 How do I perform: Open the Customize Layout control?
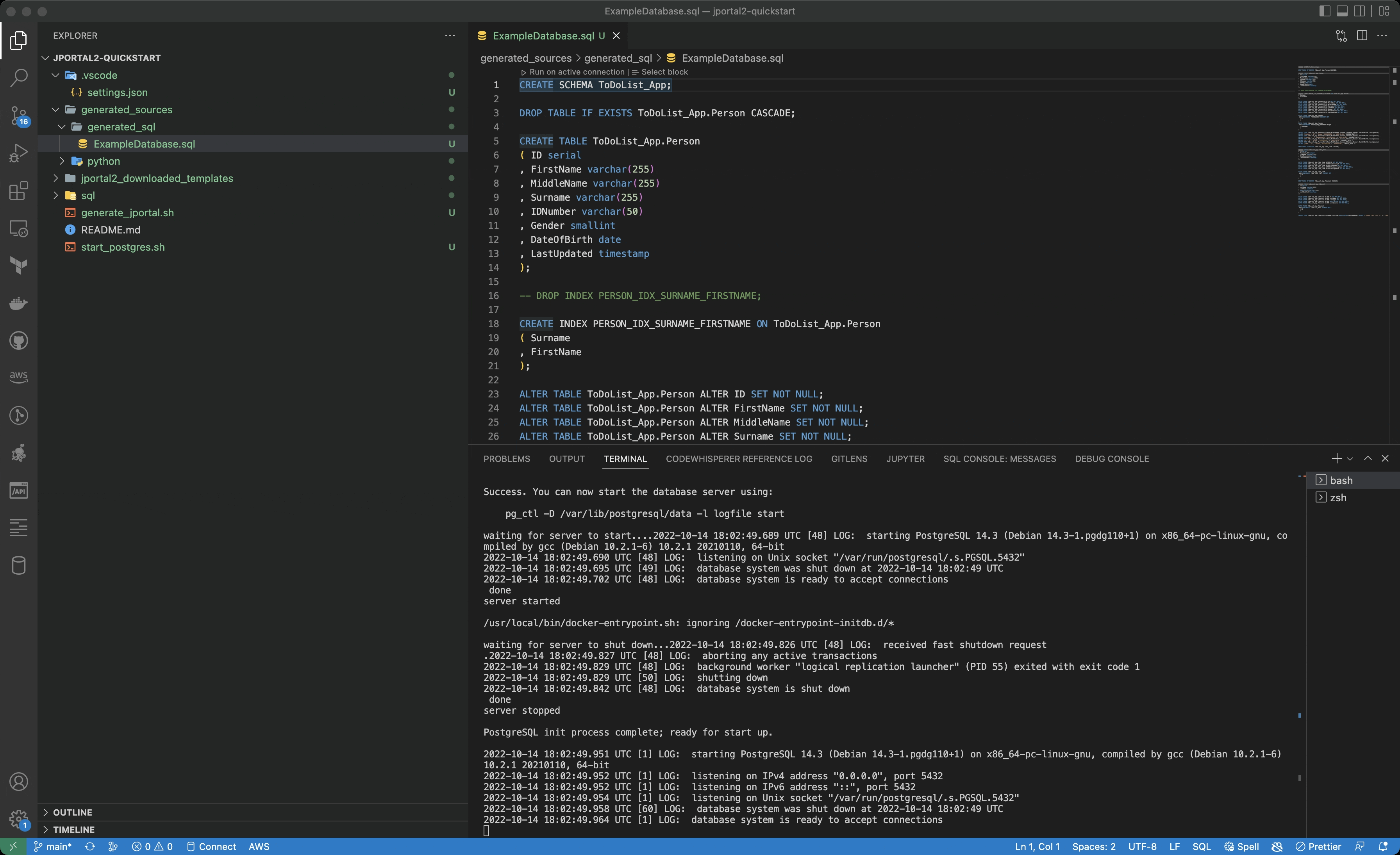click(x=1384, y=11)
